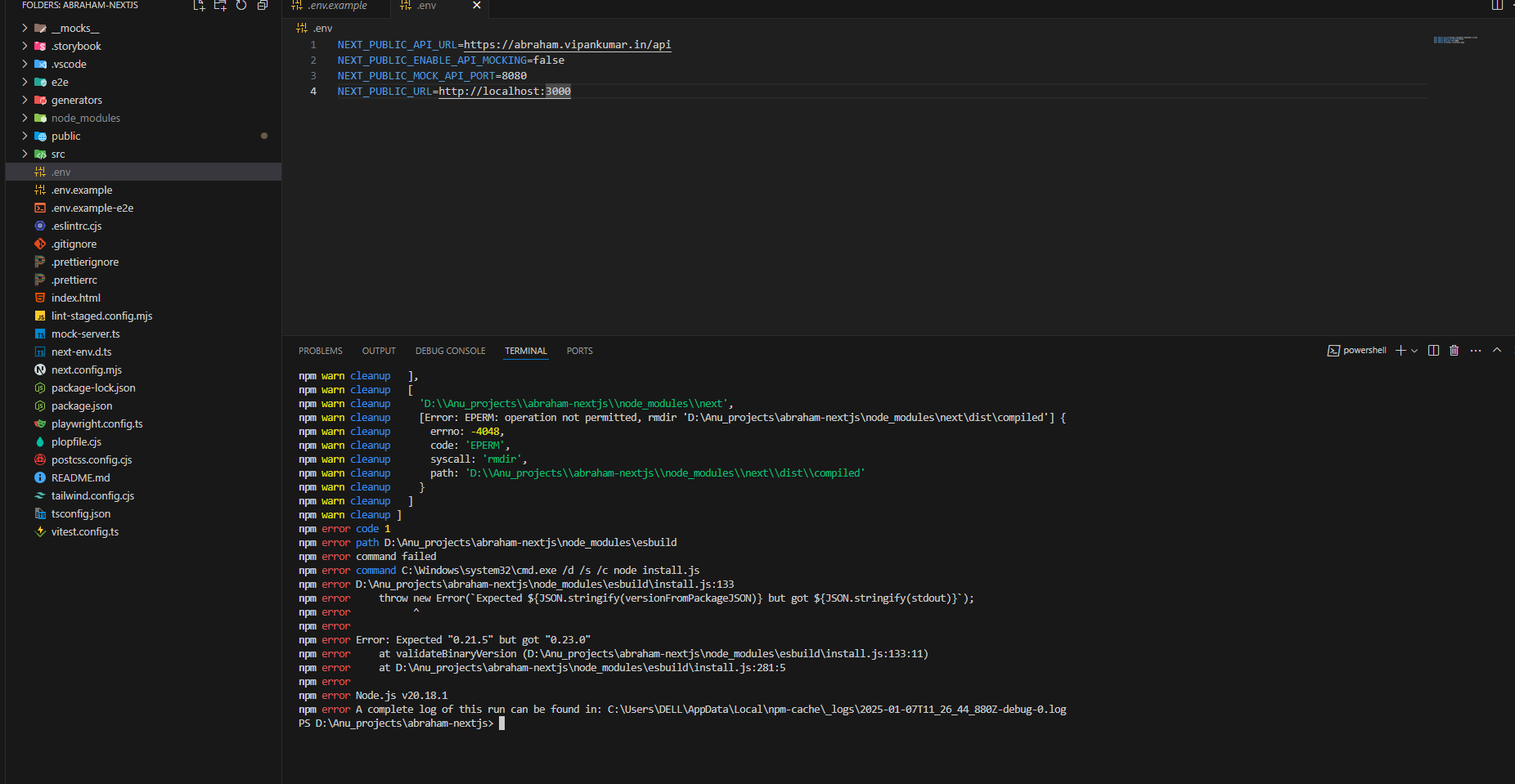
Task: Expand the node_modules folder
Action: (85, 119)
